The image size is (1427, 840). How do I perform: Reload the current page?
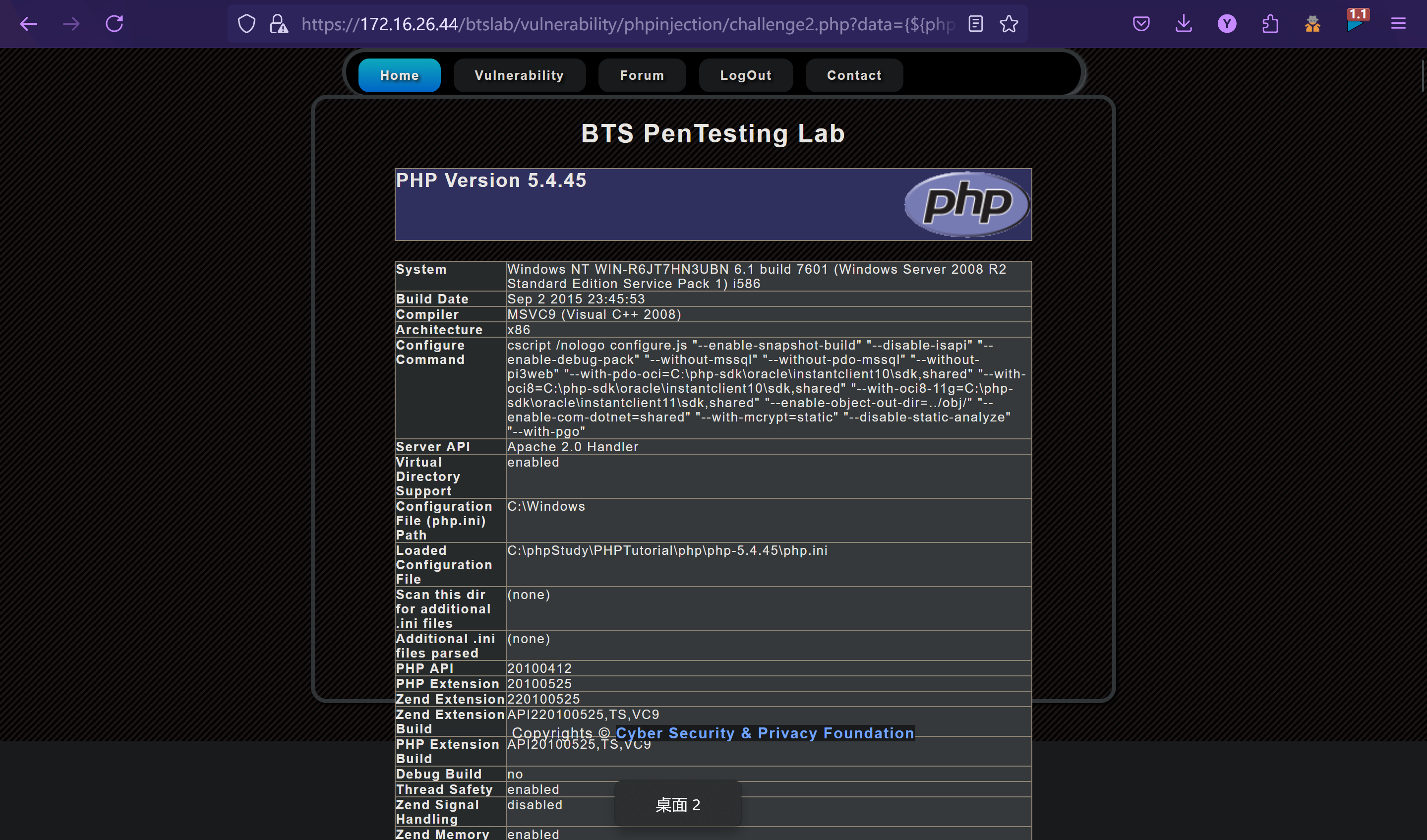(115, 24)
